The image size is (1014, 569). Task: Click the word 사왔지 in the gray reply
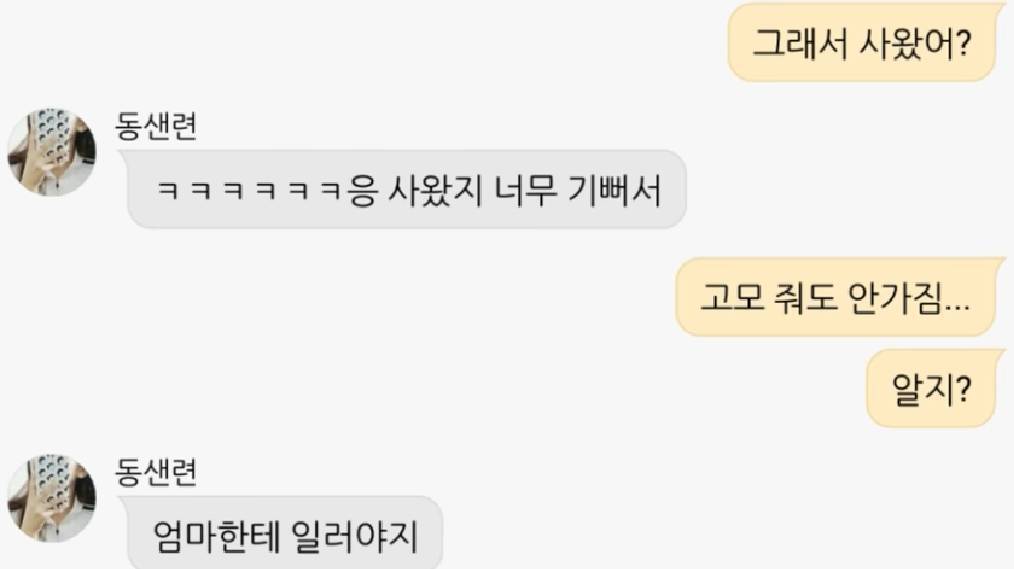pos(435,191)
